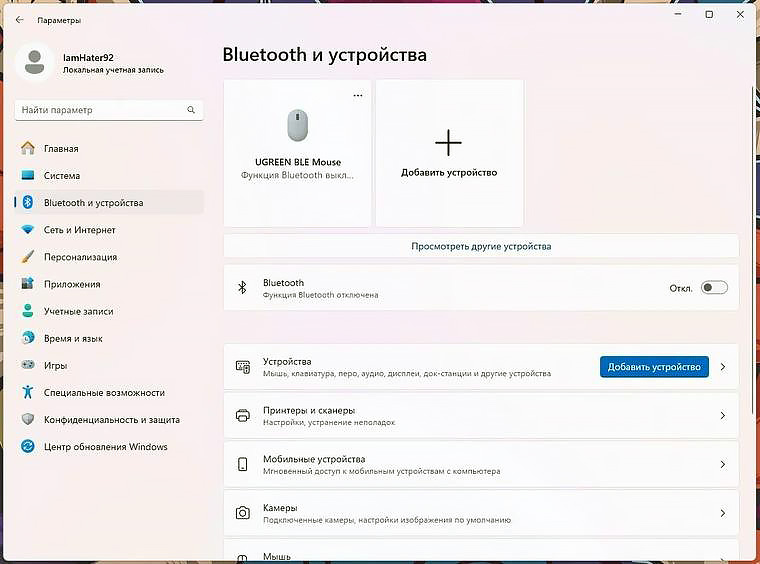Click the Bluetooth и устройства page heading
The width and height of the screenshot is (760, 564).
tap(325, 55)
